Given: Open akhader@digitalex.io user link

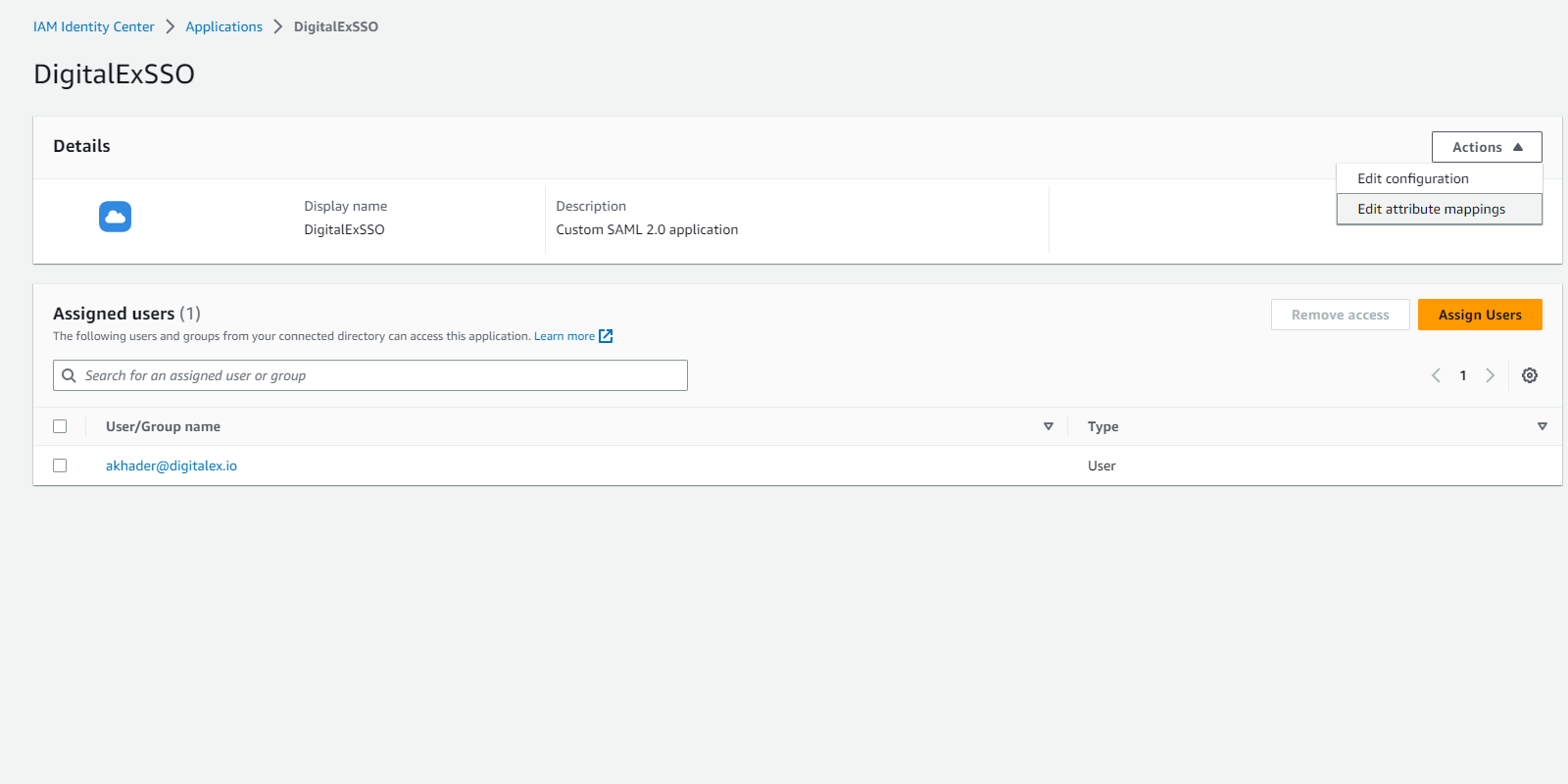Looking at the screenshot, I should tap(171, 465).
